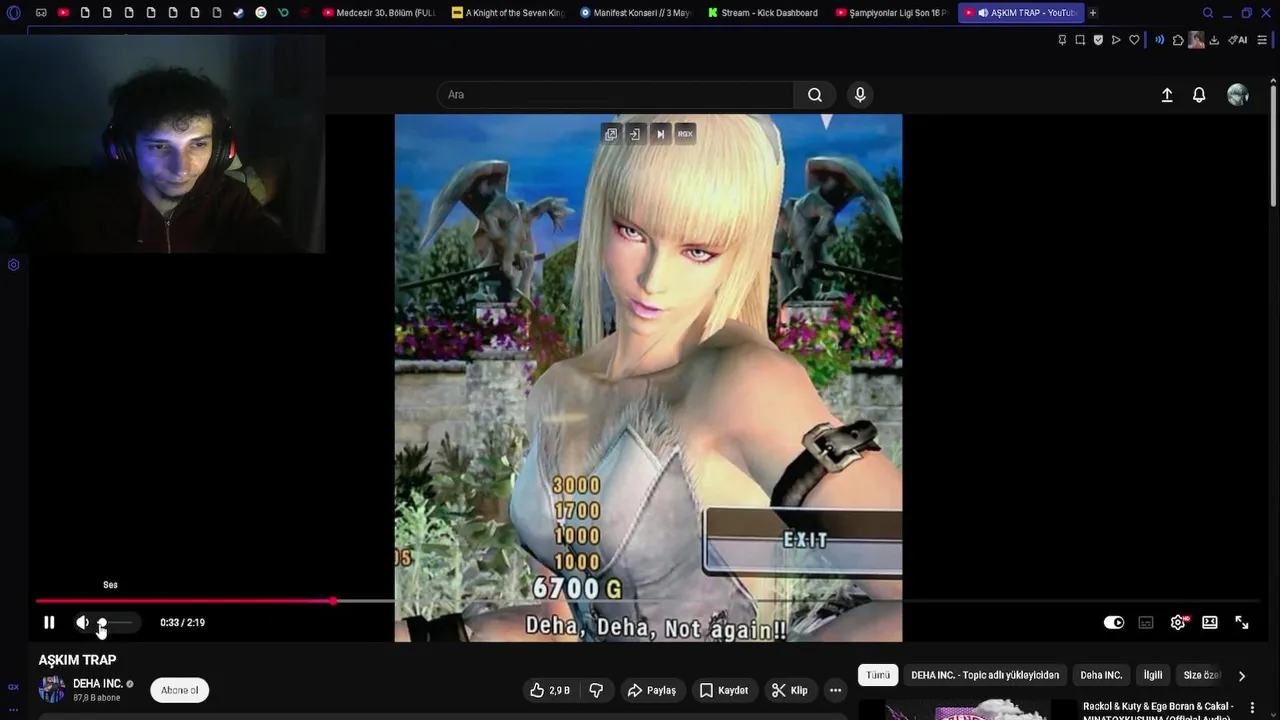Viewport: 1280px width, 720px height.
Task: Click the pin icon in address bar
Action: pos(1062,40)
